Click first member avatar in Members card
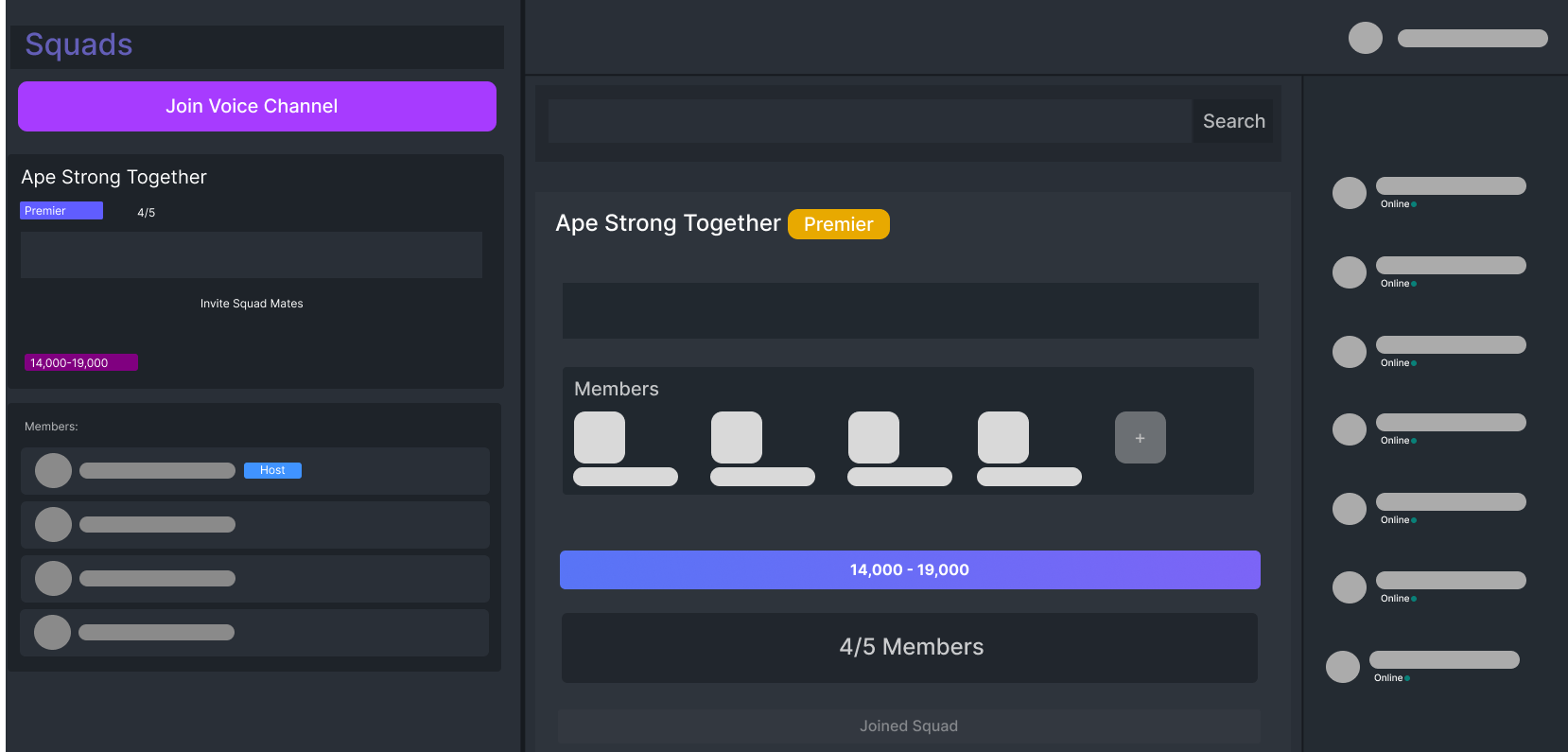 [599, 437]
